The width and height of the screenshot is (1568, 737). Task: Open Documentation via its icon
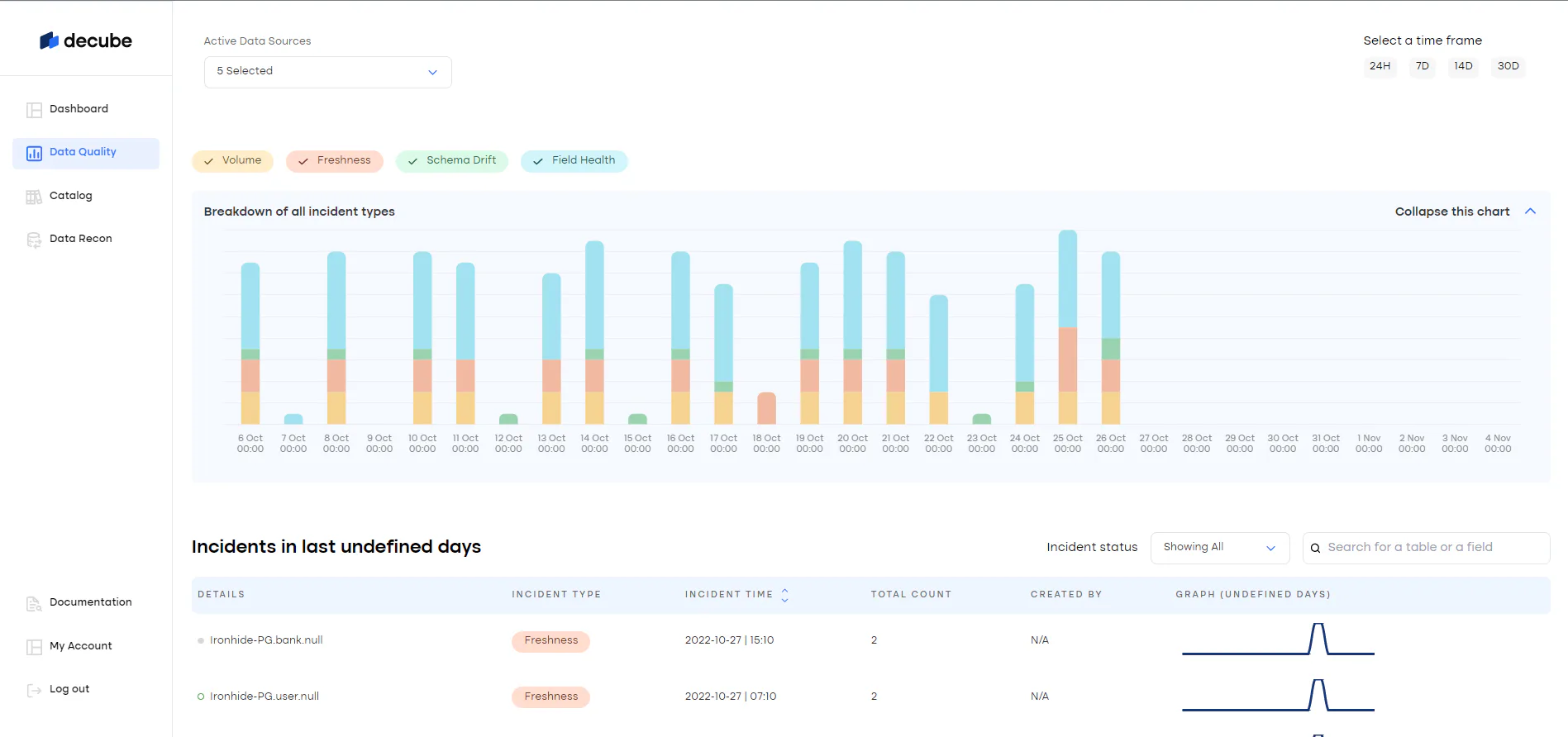pos(34,603)
